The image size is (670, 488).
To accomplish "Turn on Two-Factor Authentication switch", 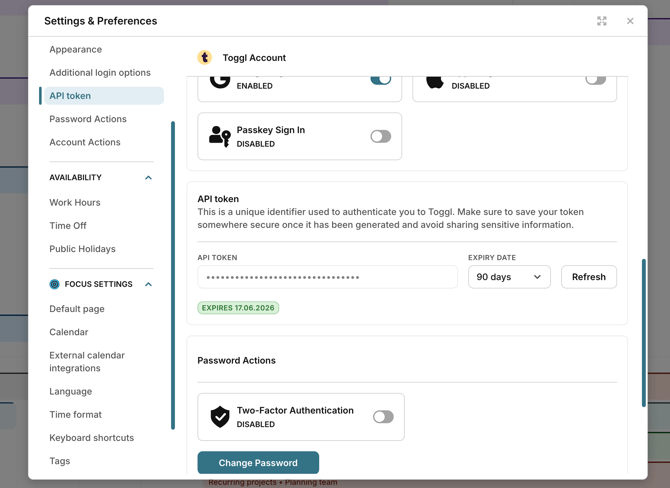I will [383, 417].
